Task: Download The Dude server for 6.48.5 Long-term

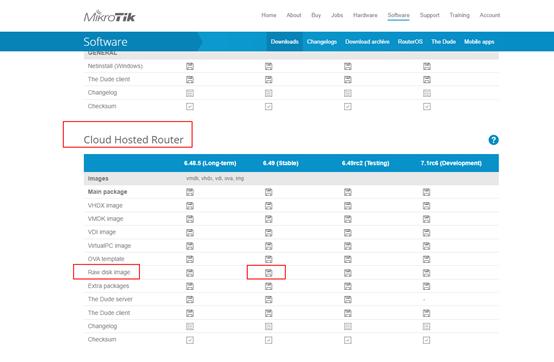Action: (190, 299)
